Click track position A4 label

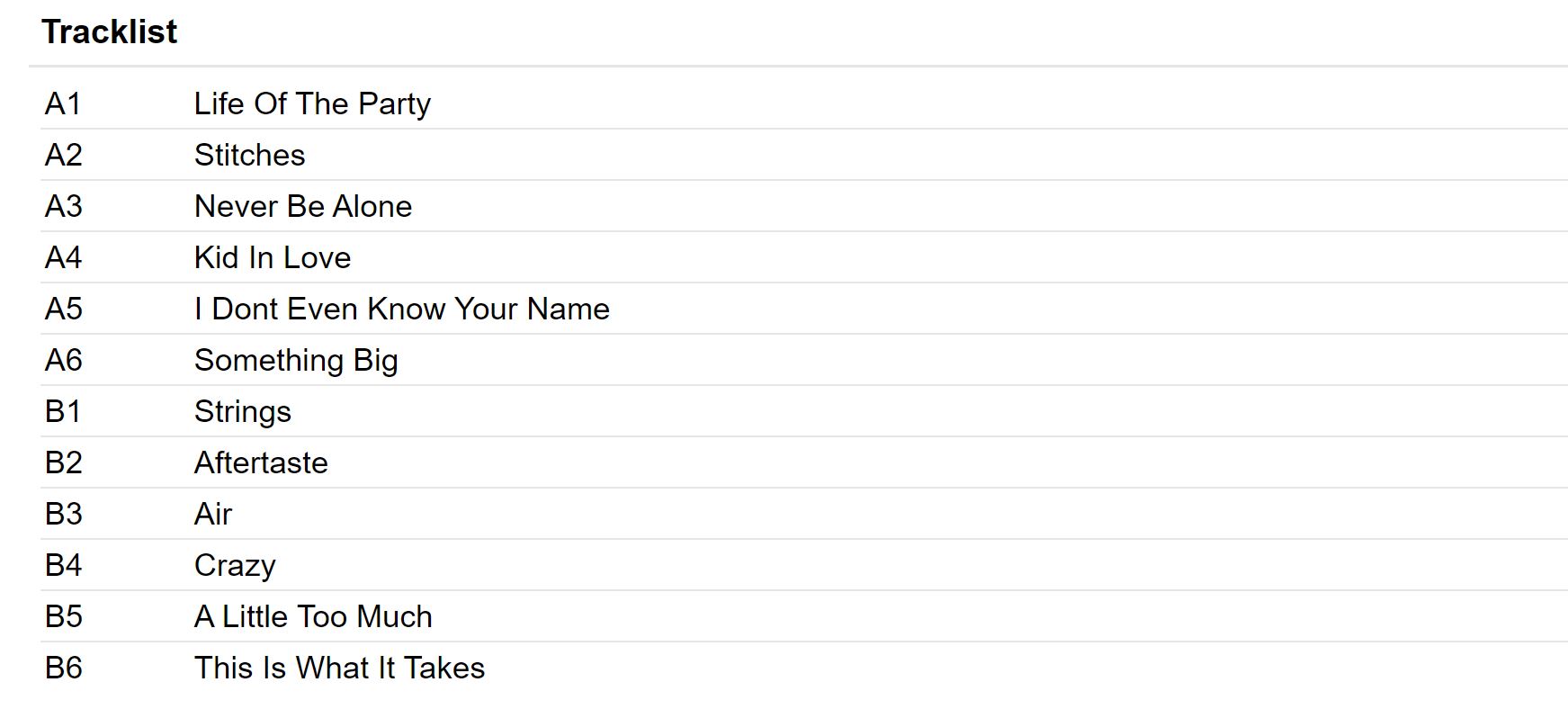pos(63,258)
